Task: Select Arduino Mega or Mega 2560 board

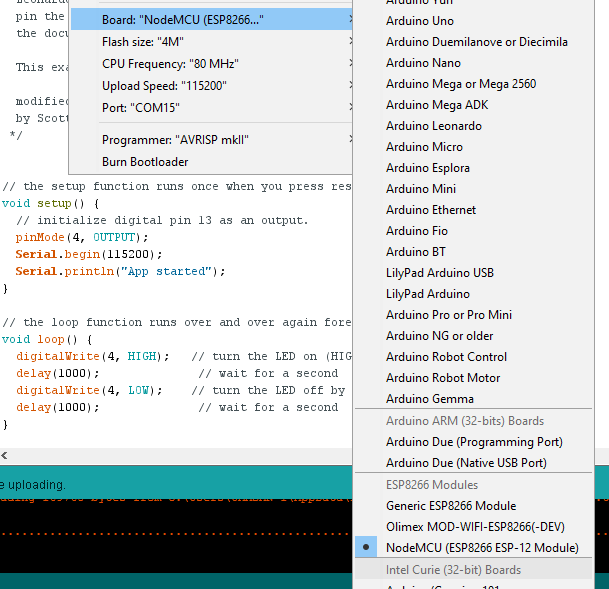Action: coord(474,83)
